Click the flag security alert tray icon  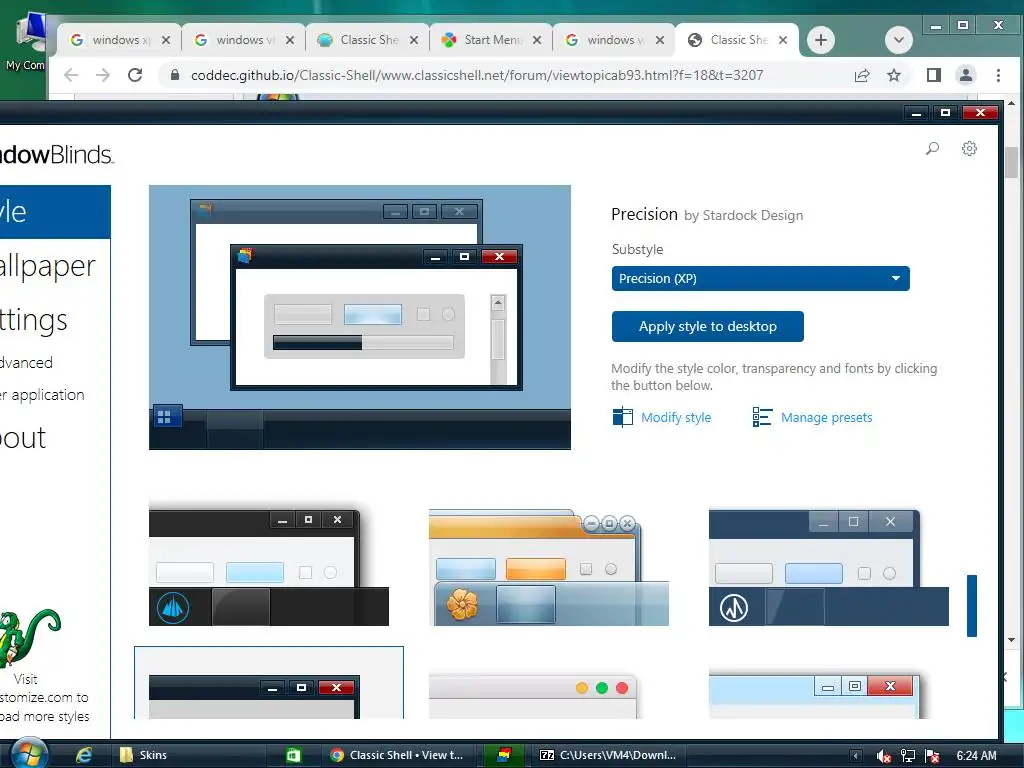click(932, 756)
